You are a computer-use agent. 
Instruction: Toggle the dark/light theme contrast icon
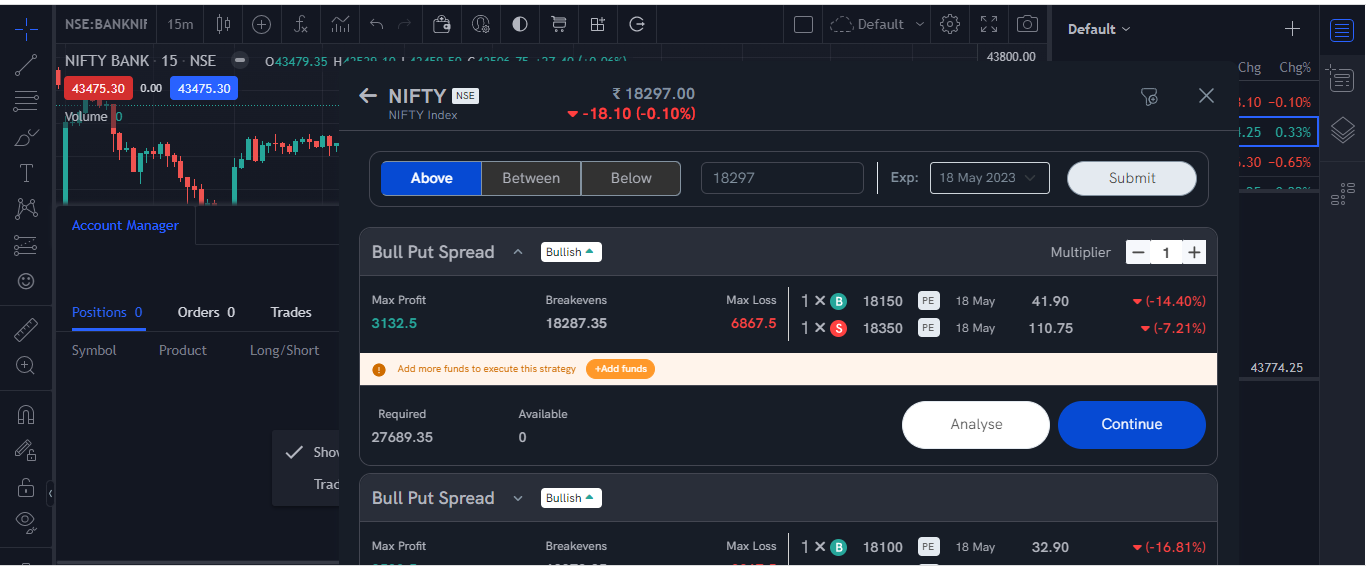[520, 24]
